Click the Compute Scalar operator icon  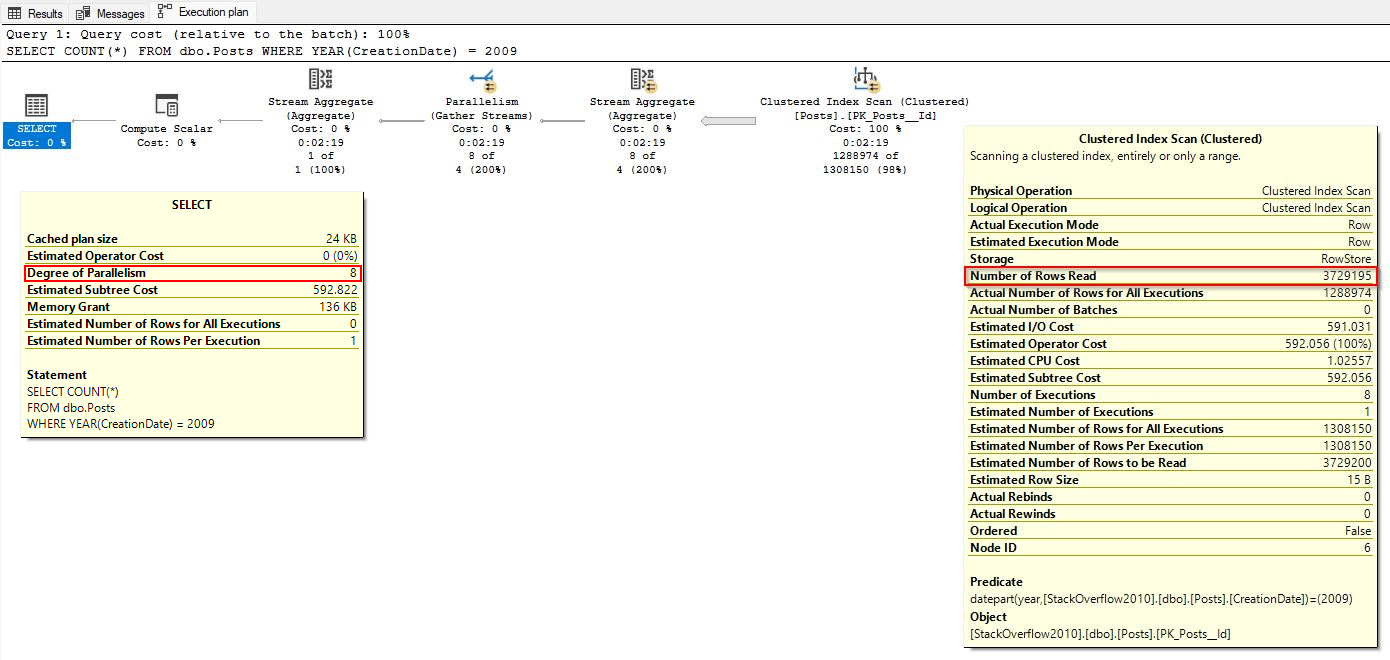coord(166,106)
